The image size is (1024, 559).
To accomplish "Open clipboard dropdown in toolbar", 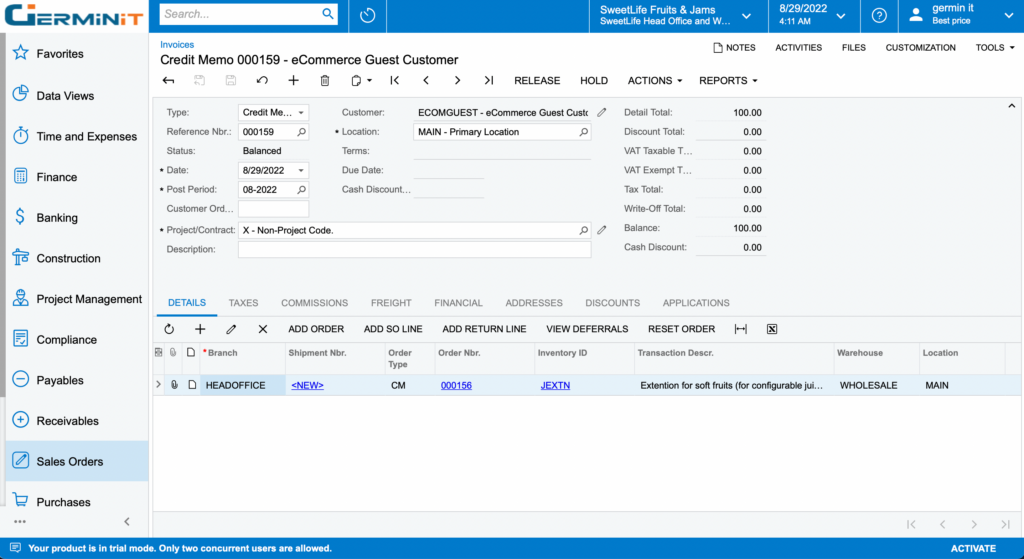I will 360,80.
